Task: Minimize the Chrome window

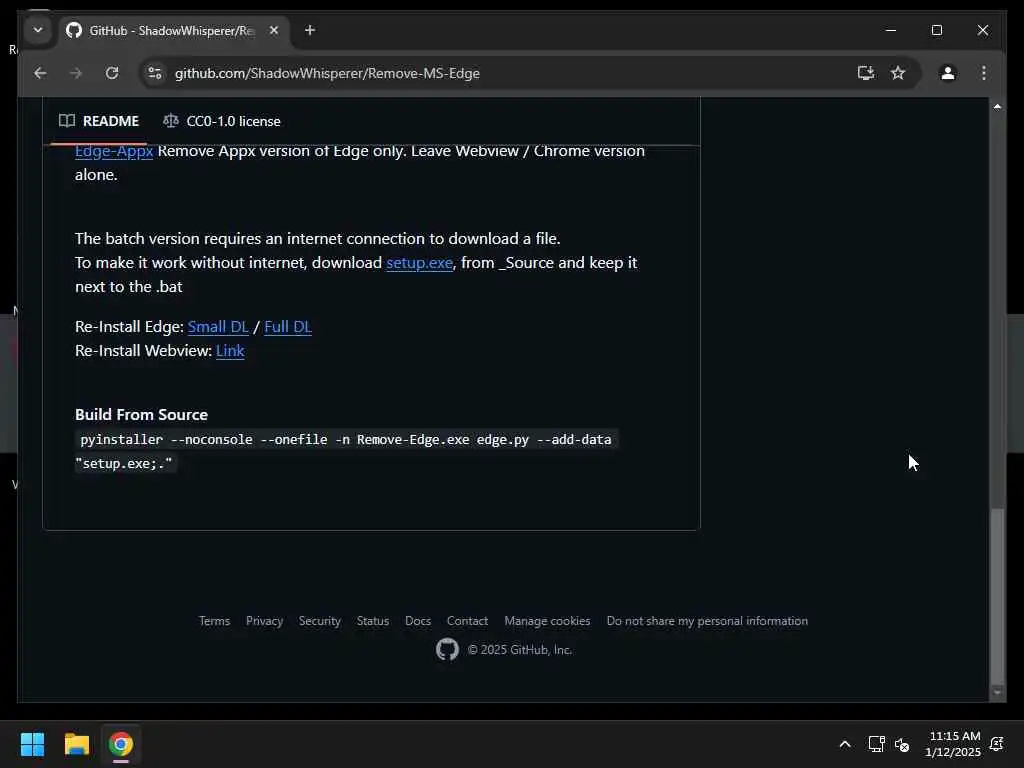Action: [891, 30]
